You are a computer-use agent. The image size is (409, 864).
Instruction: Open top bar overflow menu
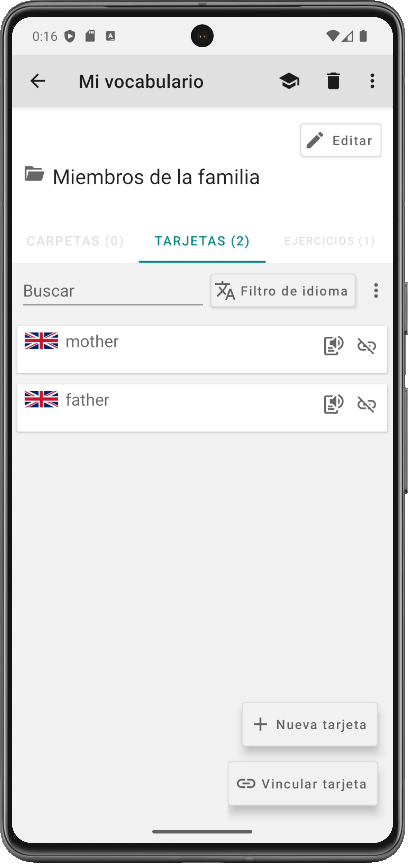tap(372, 82)
